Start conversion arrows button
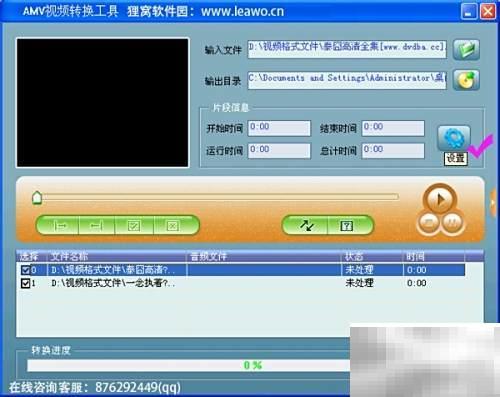Image resolution: width=500 pixels, height=397 pixels. pyautogui.click(x=306, y=226)
